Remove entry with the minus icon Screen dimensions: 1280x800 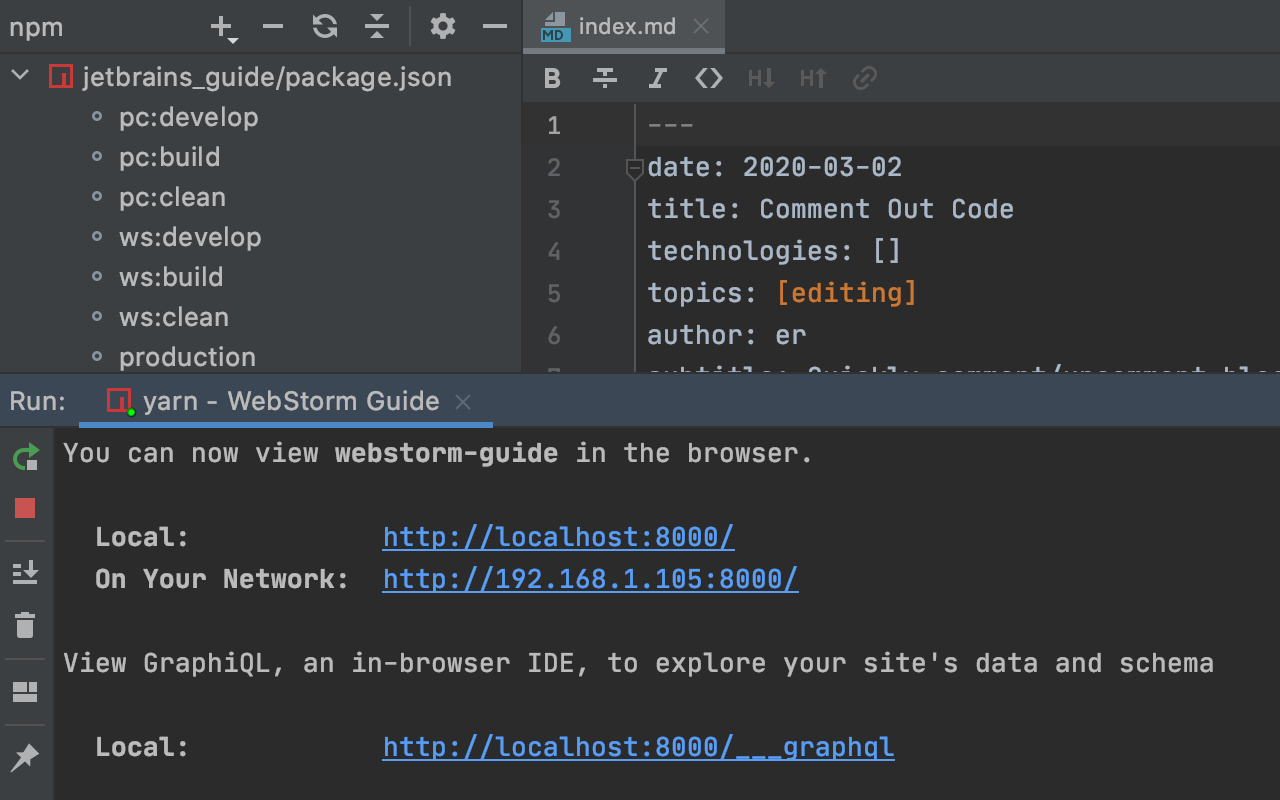point(273,27)
